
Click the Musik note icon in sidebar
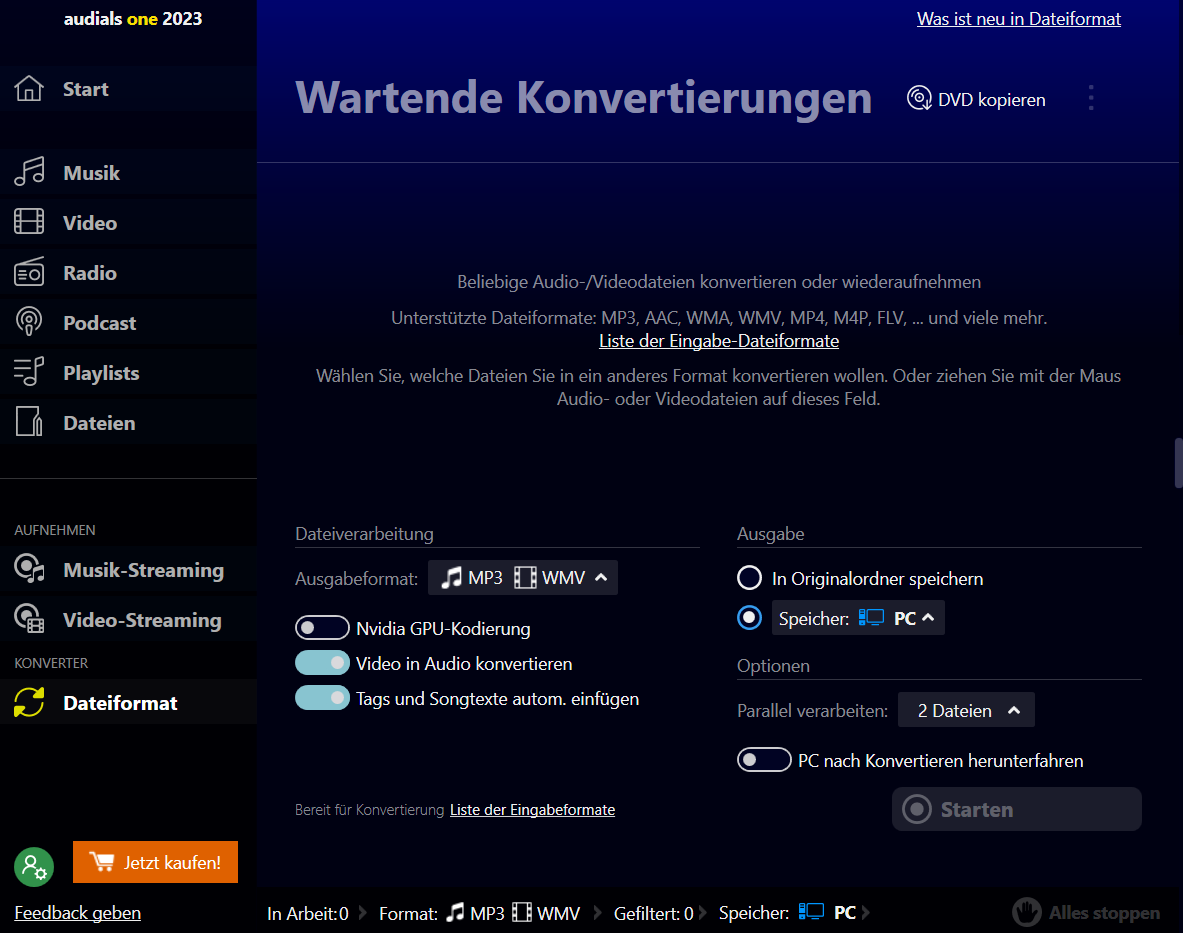[29, 172]
